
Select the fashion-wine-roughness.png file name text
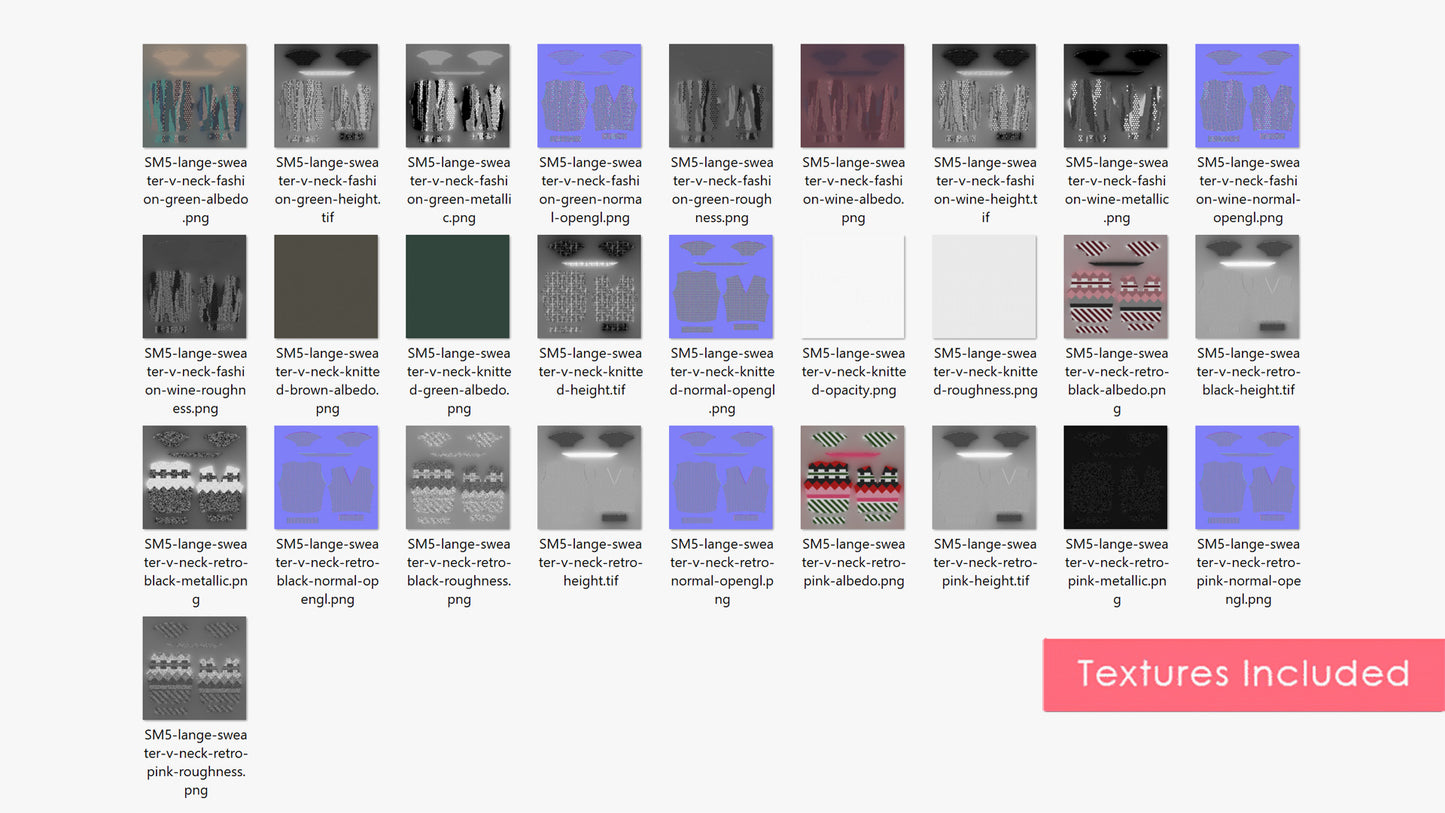(x=195, y=380)
